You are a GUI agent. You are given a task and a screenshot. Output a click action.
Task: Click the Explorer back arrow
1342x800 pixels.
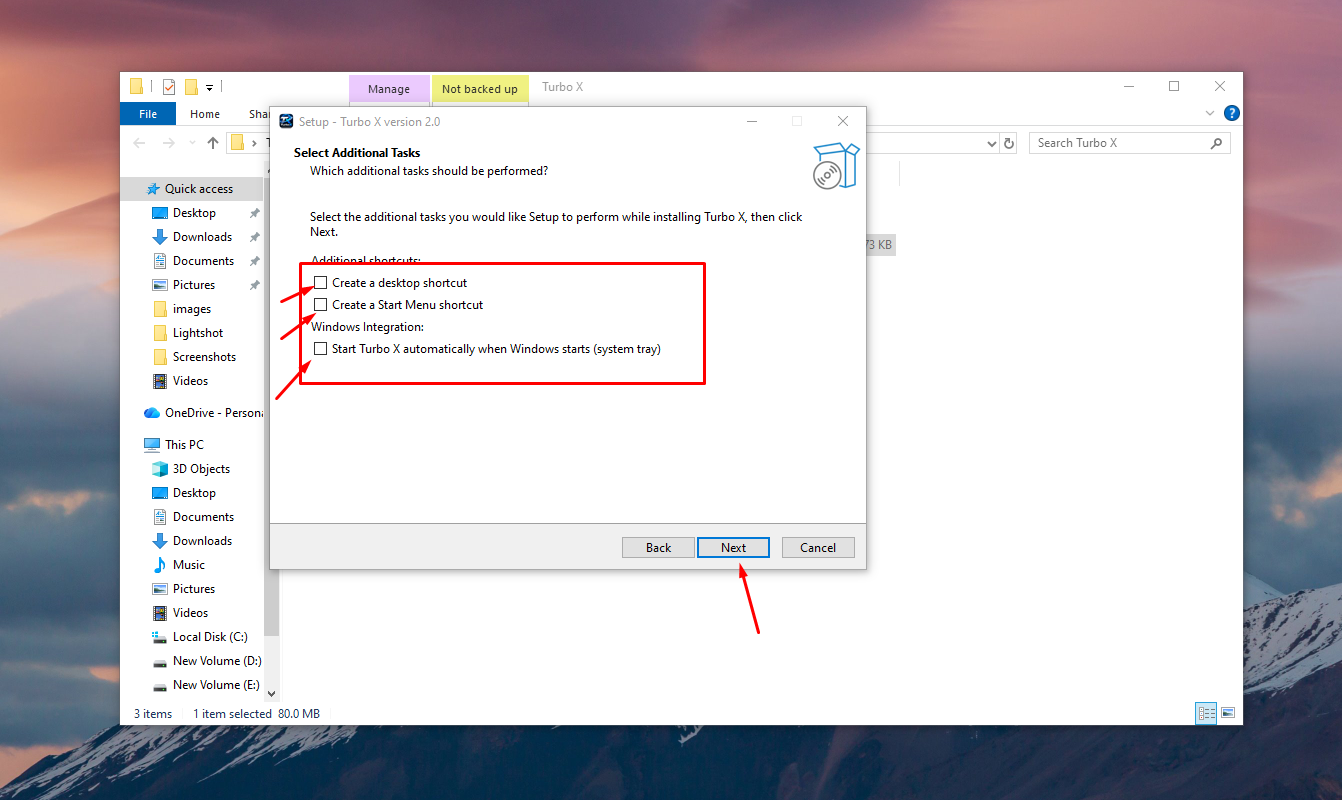click(x=139, y=143)
